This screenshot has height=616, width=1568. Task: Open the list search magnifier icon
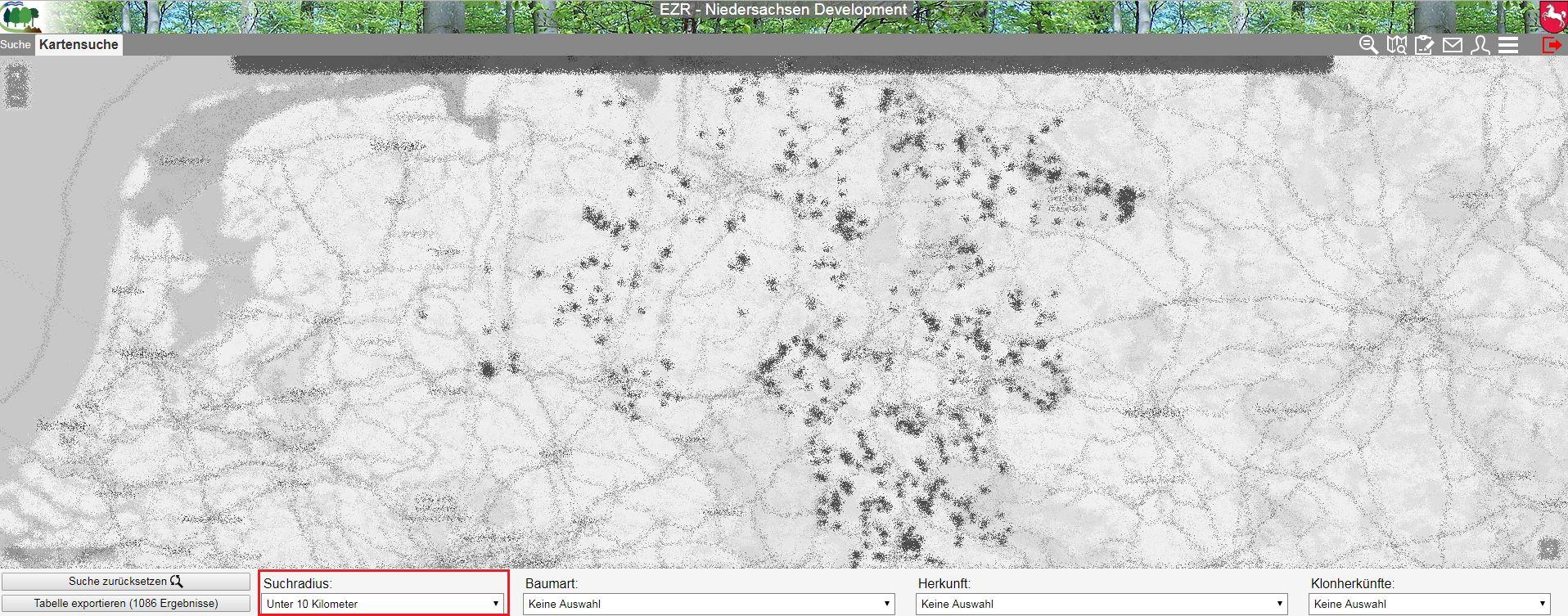click(x=1368, y=45)
